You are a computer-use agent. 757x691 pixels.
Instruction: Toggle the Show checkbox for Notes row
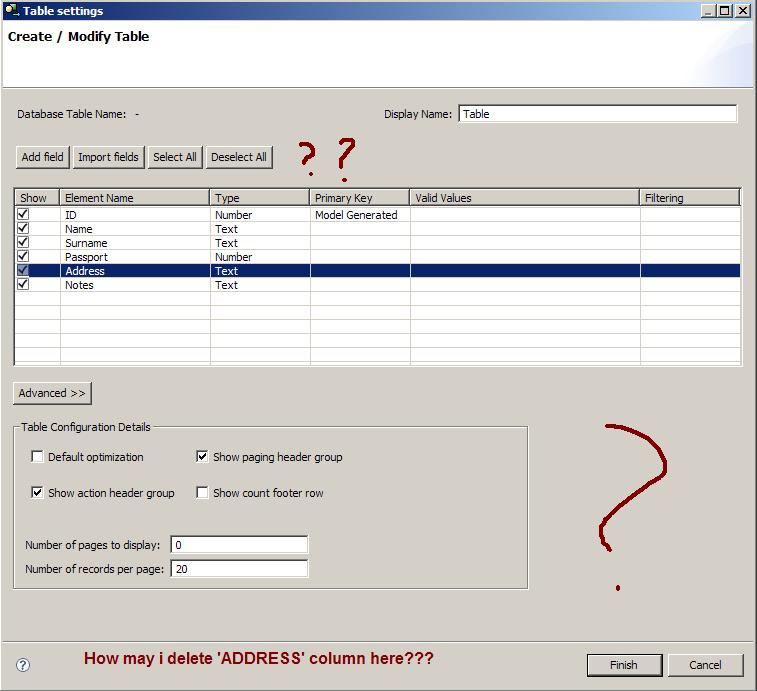[23, 285]
